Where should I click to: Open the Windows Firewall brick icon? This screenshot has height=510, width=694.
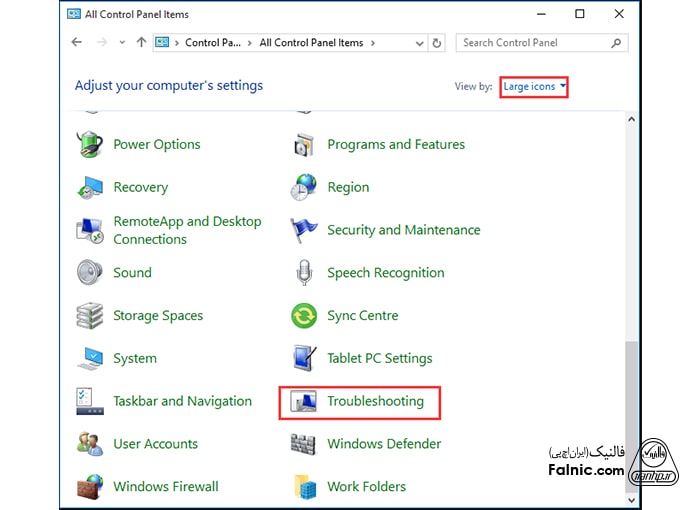[90, 487]
